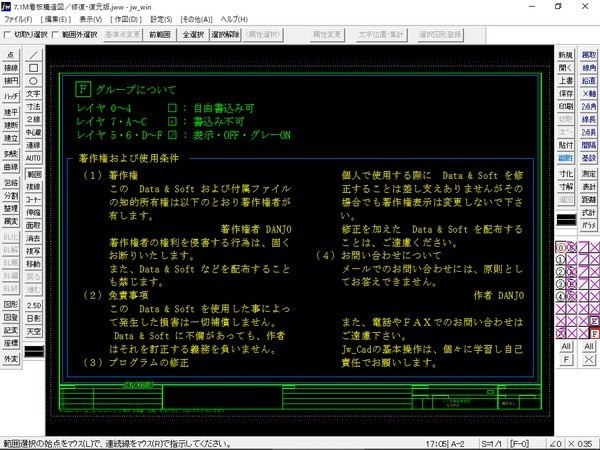Viewport: 600px width, 450px height.
Task: Open the 設定(S) menu
Action: [161, 19]
